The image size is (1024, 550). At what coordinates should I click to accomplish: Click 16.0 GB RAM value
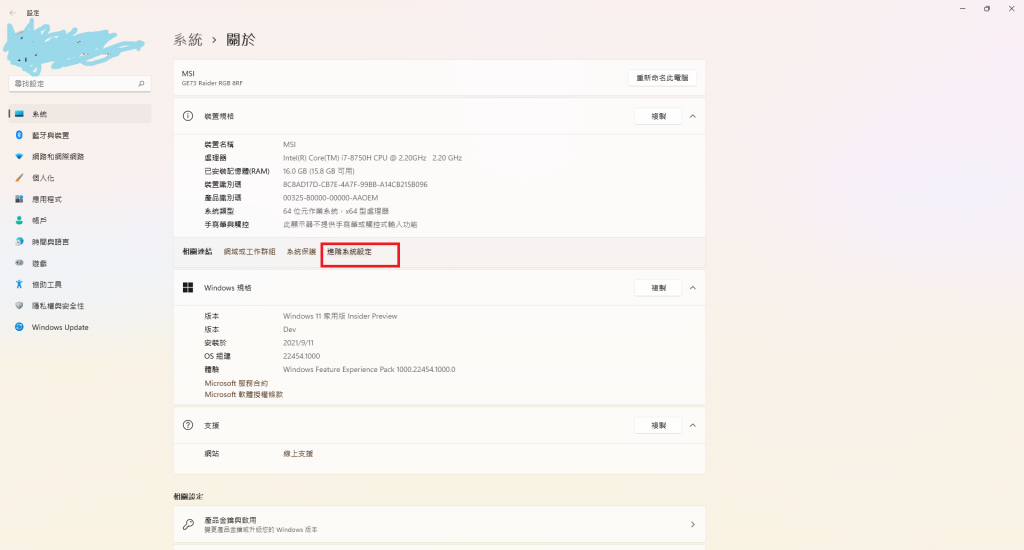[319, 171]
